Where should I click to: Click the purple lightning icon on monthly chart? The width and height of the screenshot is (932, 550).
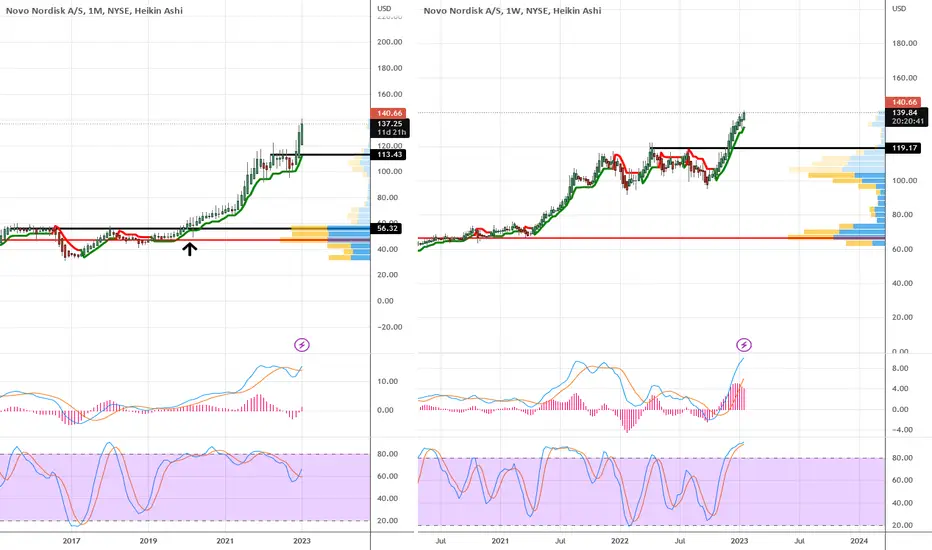tap(302, 345)
